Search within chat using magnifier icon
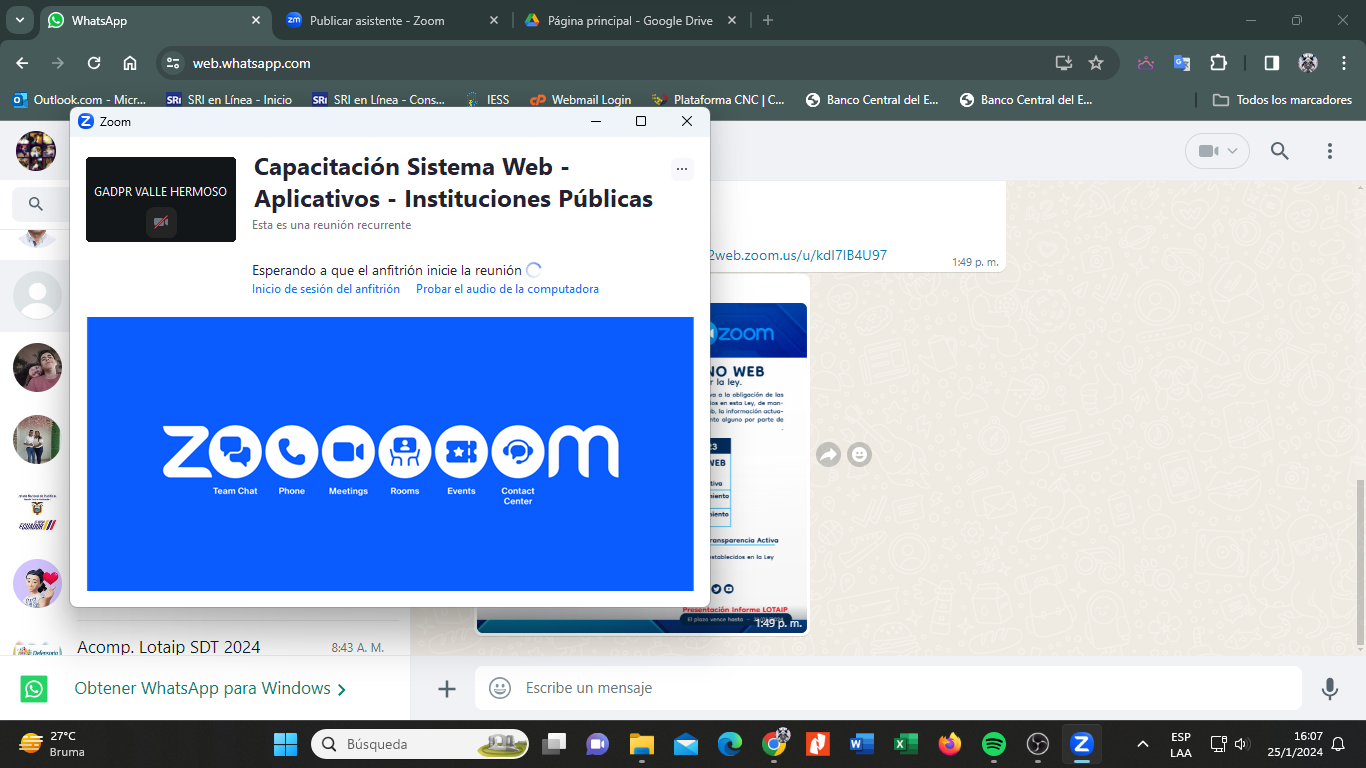The image size is (1366, 768). 1279,151
